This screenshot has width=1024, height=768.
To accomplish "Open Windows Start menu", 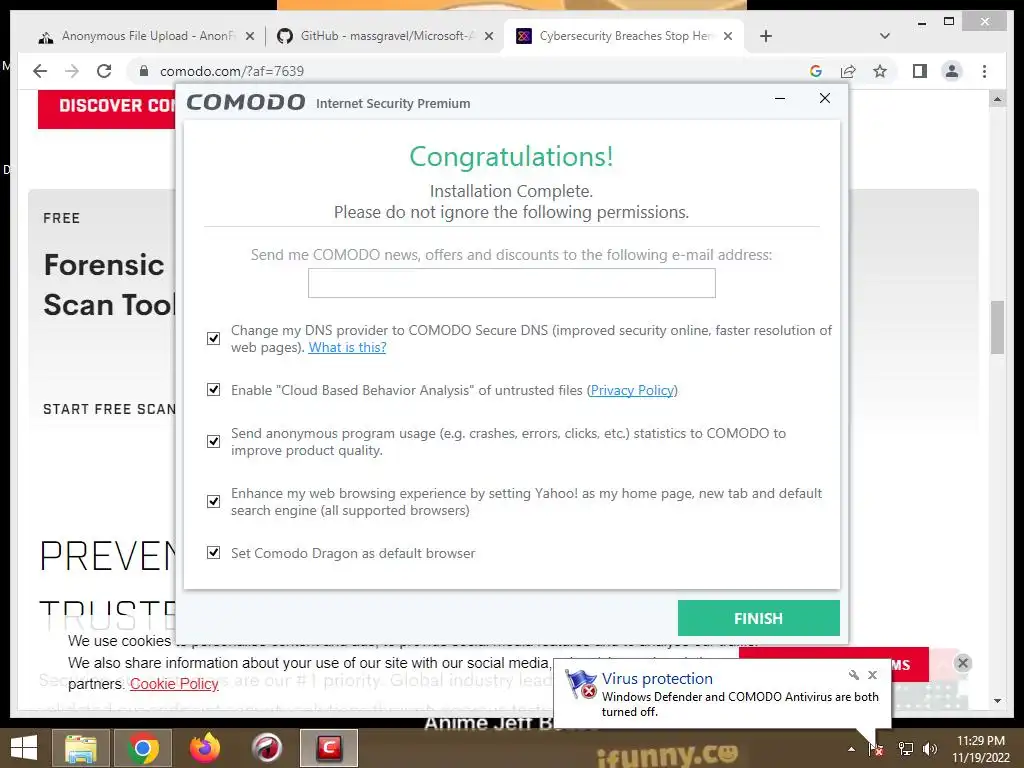I will (24, 748).
